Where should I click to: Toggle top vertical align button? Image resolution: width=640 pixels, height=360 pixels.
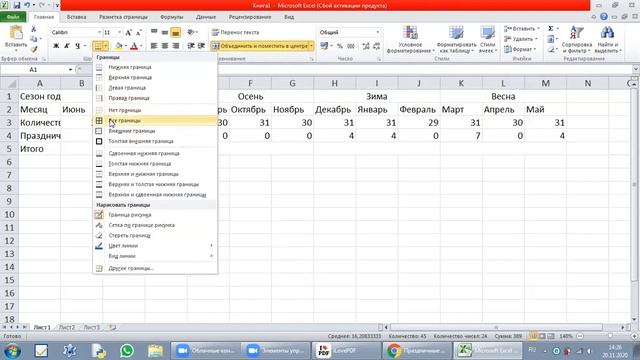tap(154, 32)
